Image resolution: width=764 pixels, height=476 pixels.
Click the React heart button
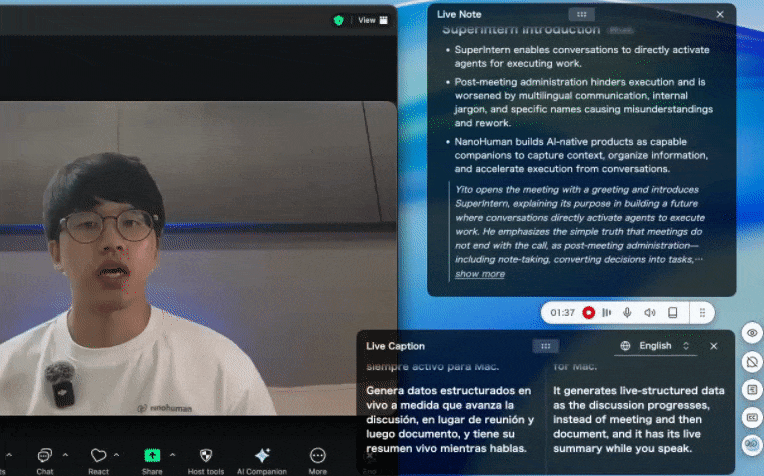pyautogui.click(x=98, y=458)
